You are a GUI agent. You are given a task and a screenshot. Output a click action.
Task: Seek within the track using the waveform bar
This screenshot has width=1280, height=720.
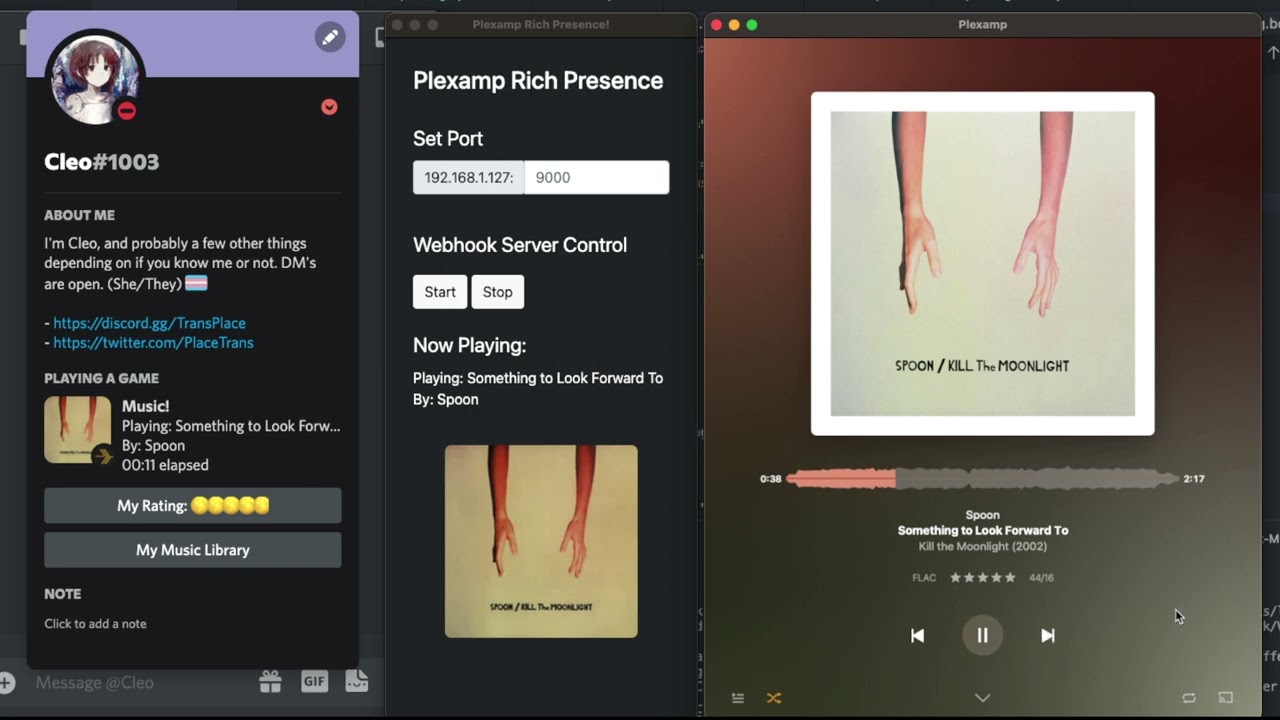click(982, 478)
